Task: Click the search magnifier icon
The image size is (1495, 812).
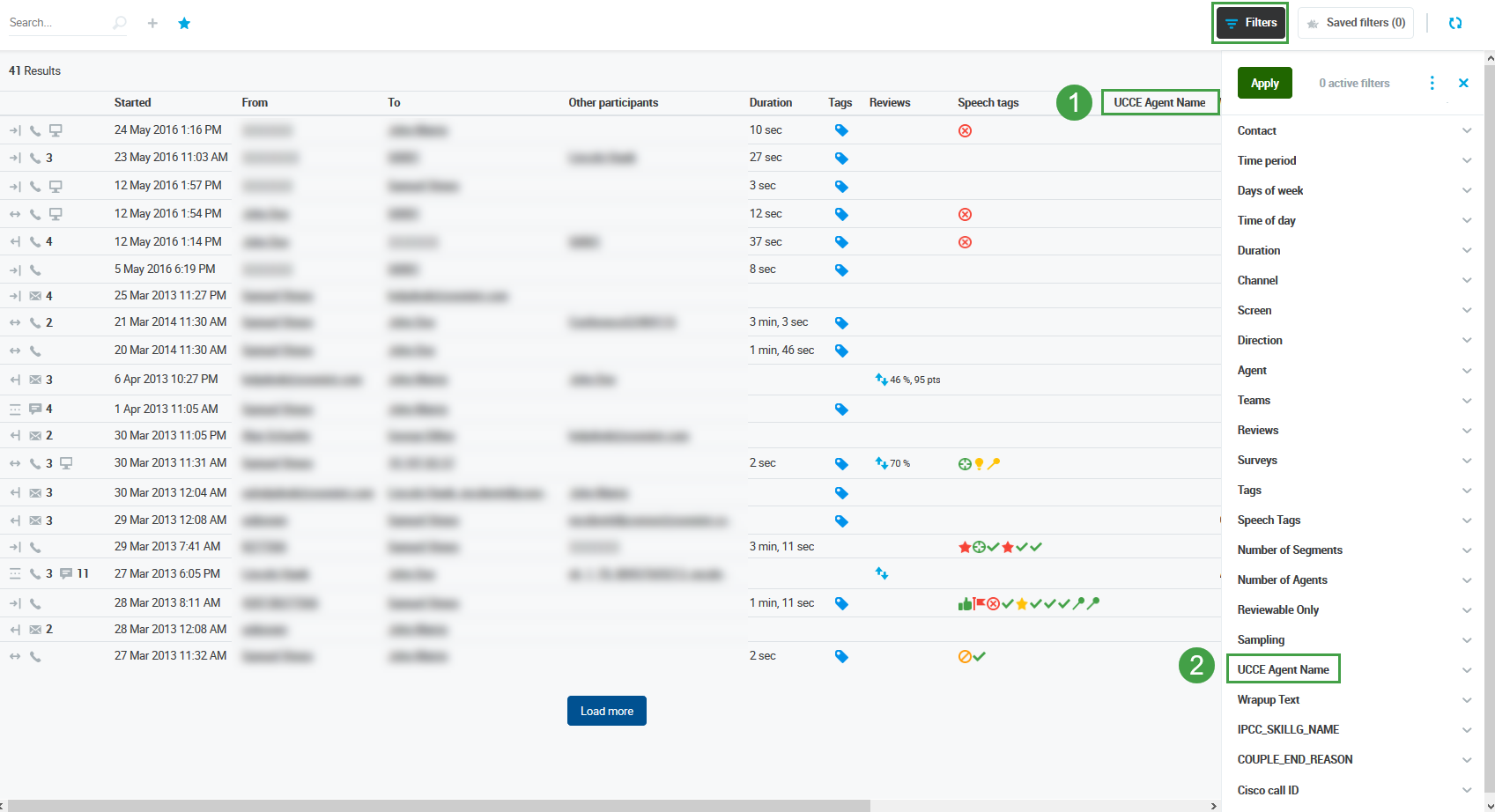Action: click(x=120, y=23)
